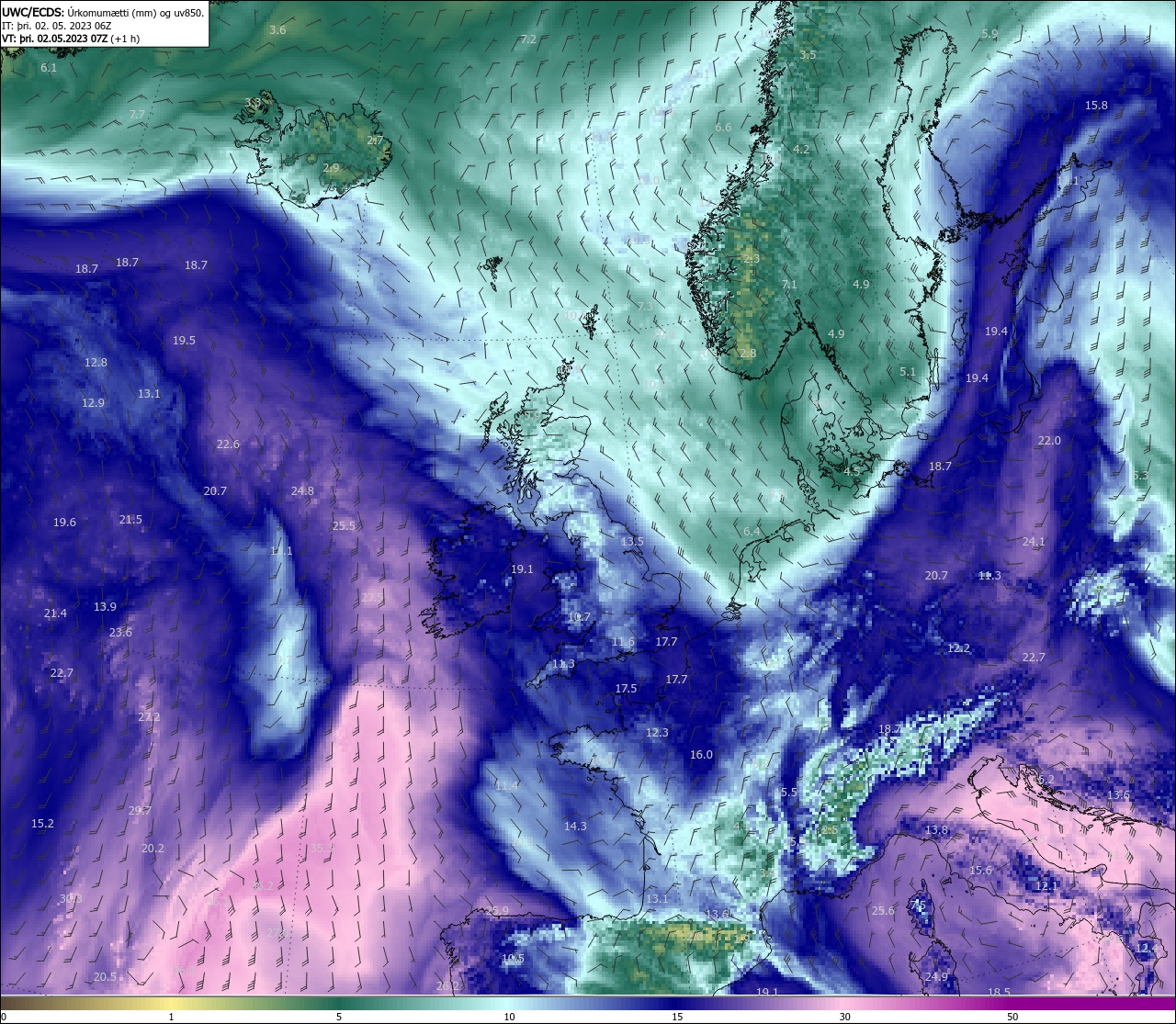Click the map value '16.0'
1176x1024 pixels.
701,755
